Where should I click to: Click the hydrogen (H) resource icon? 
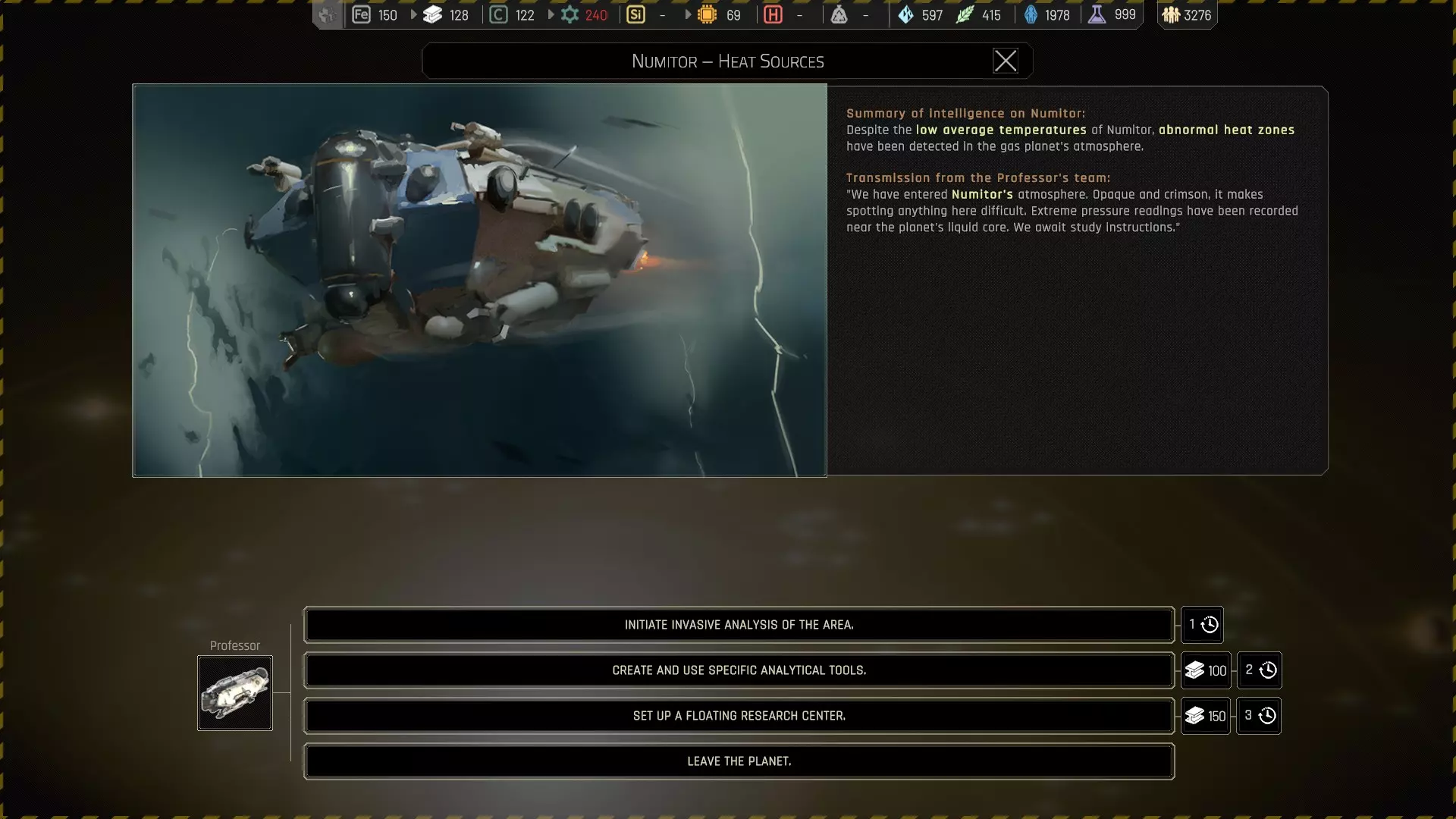(x=773, y=14)
